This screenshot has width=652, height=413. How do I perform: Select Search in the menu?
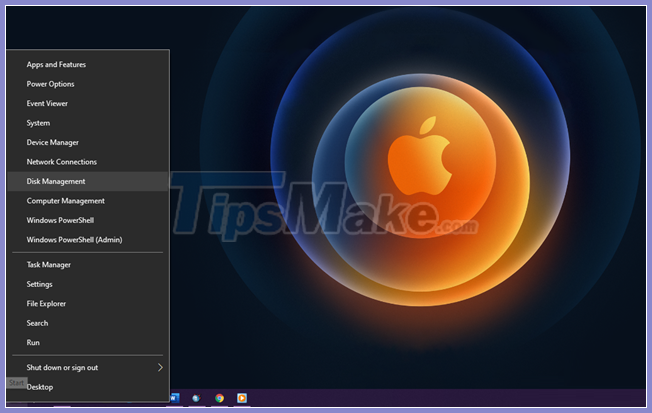click(x=87, y=323)
